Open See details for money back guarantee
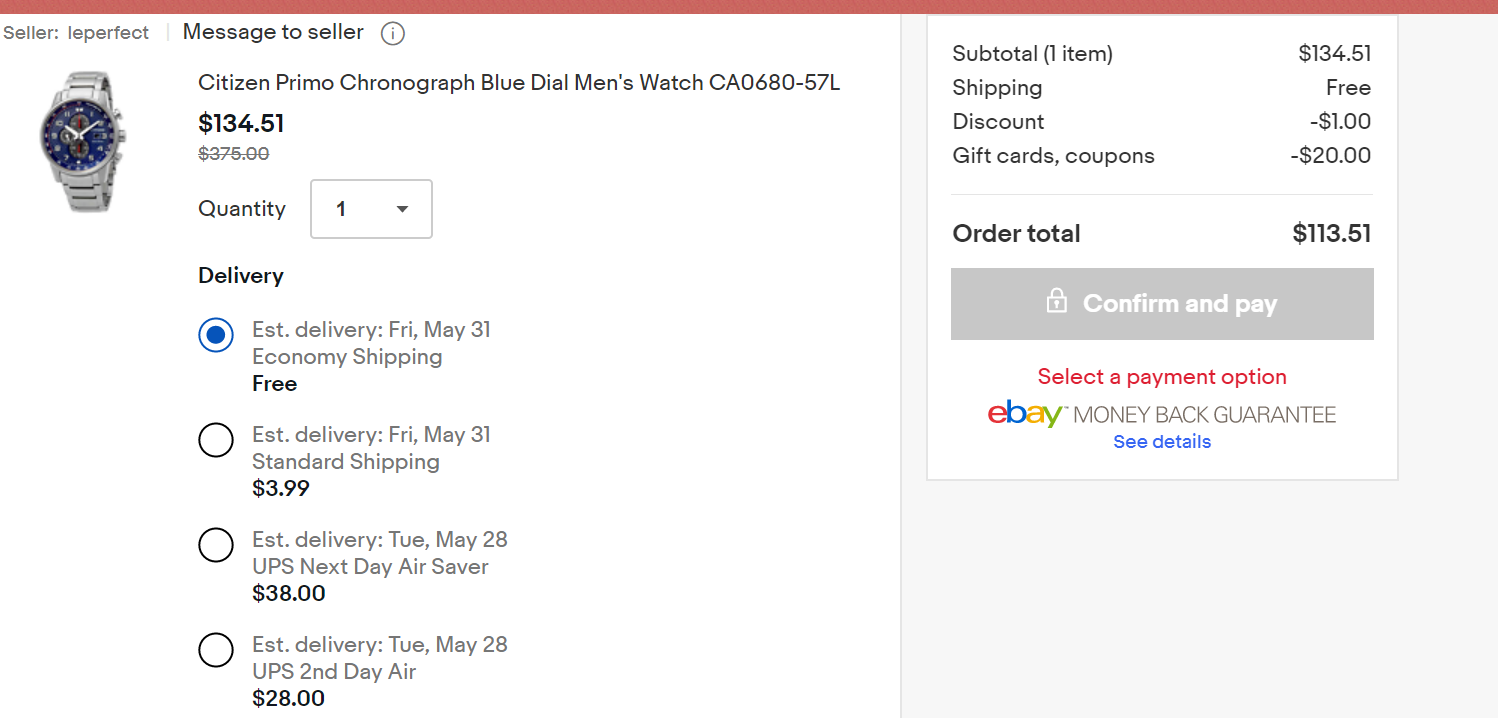Screen dimensions: 1498x718 click(1162, 442)
